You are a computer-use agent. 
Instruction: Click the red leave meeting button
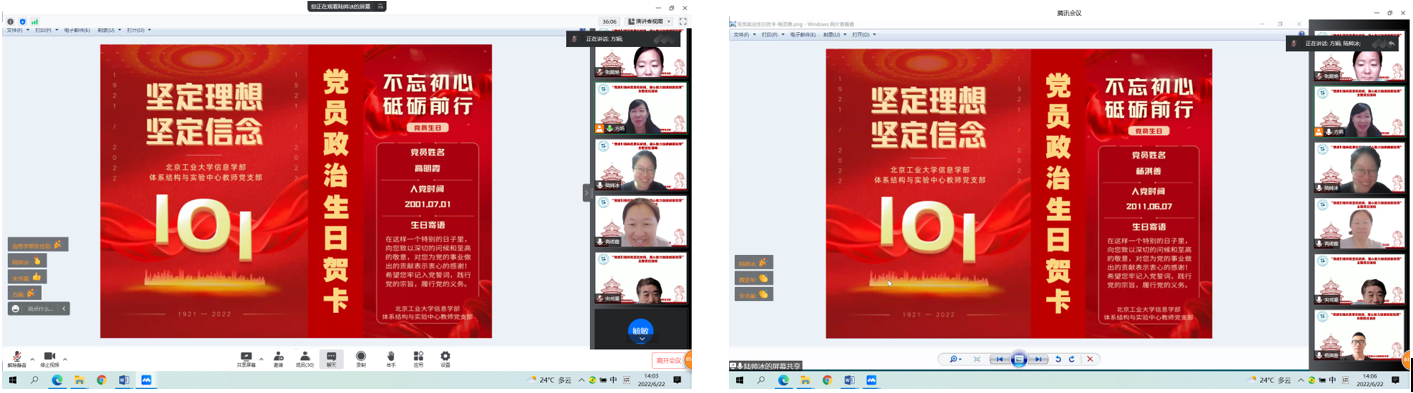[669, 360]
